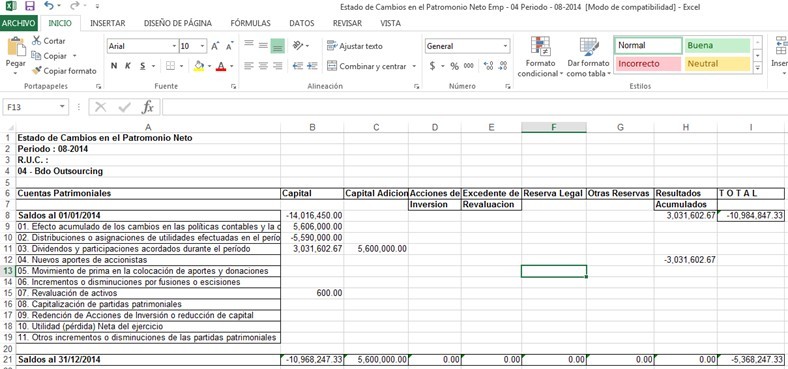Toggle bold N formatting
Screen dimensions: 788x369
coord(114,66)
